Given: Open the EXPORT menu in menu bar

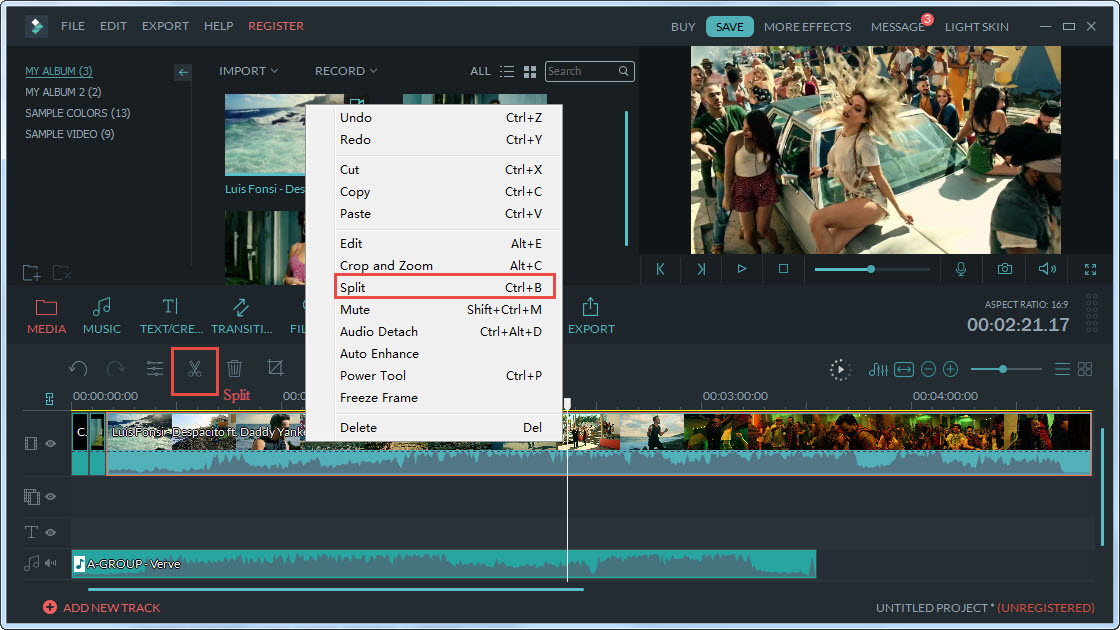Looking at the screenshot, I should coord(165,26).
